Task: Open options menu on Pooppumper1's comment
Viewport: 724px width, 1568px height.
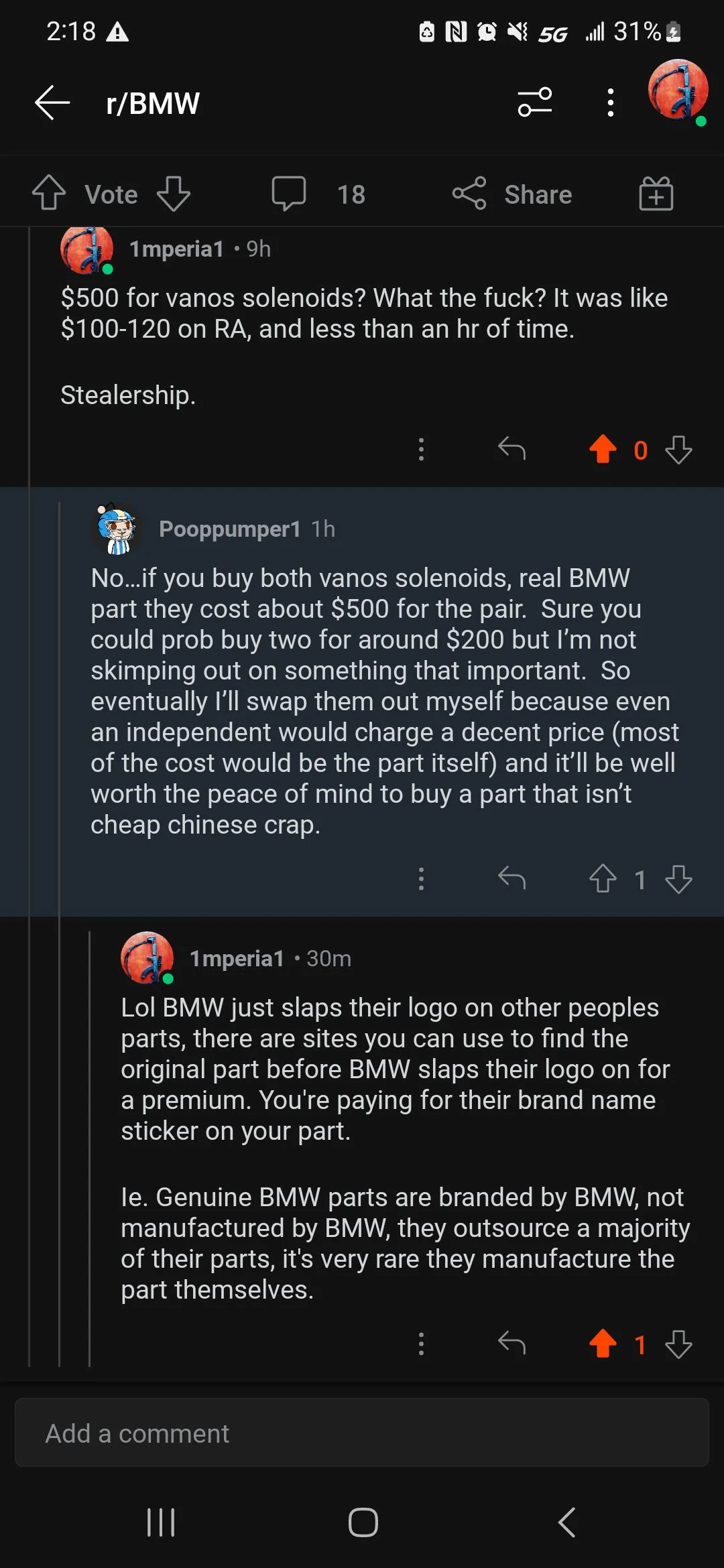Action: tap(421, 879)
